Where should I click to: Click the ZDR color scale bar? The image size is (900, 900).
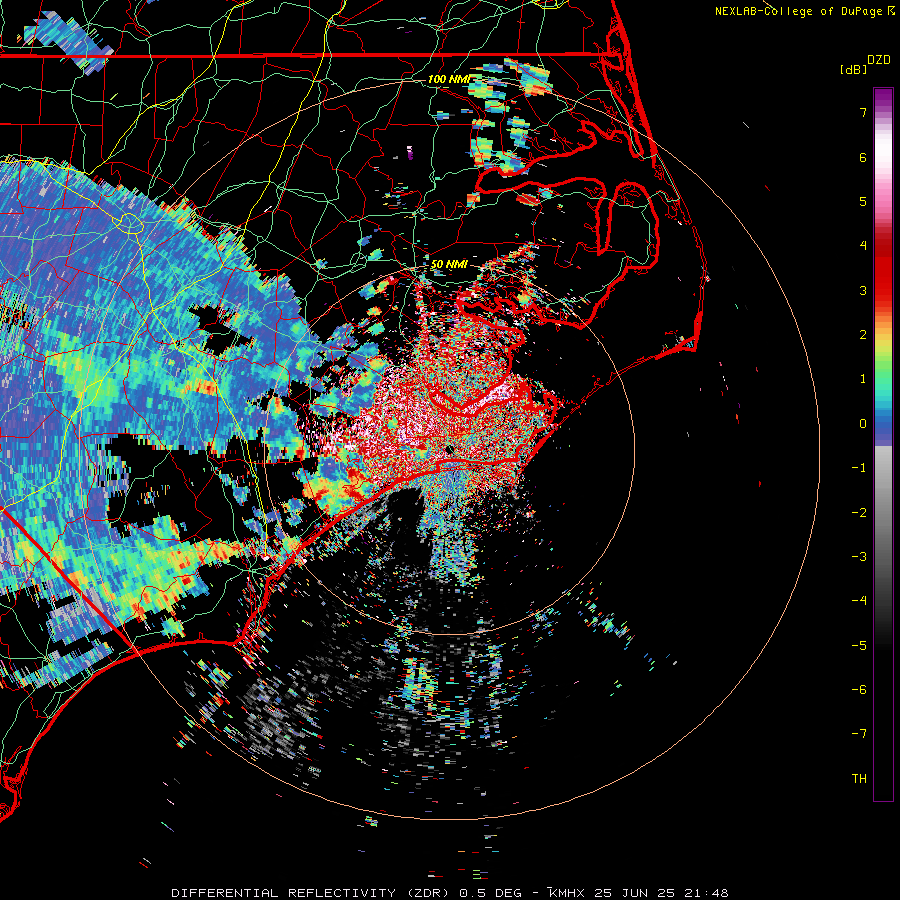pyautogui.click(x=883, y=444)
